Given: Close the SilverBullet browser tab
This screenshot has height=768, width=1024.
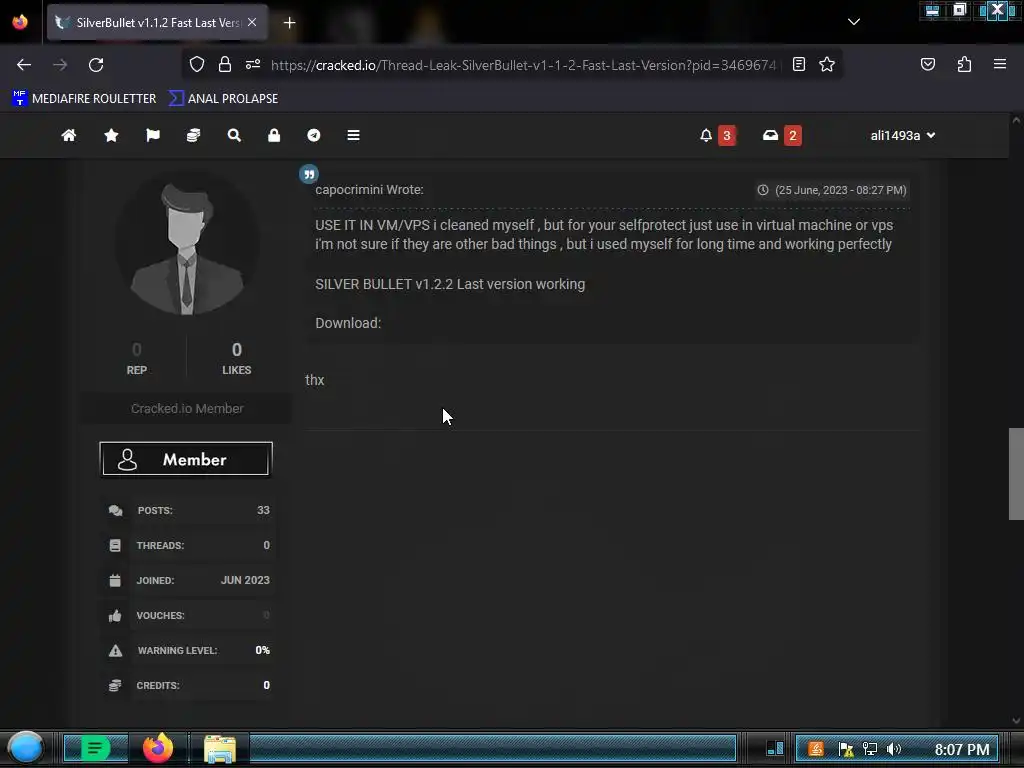Looking at the screenshot, I should pos(252,22).
